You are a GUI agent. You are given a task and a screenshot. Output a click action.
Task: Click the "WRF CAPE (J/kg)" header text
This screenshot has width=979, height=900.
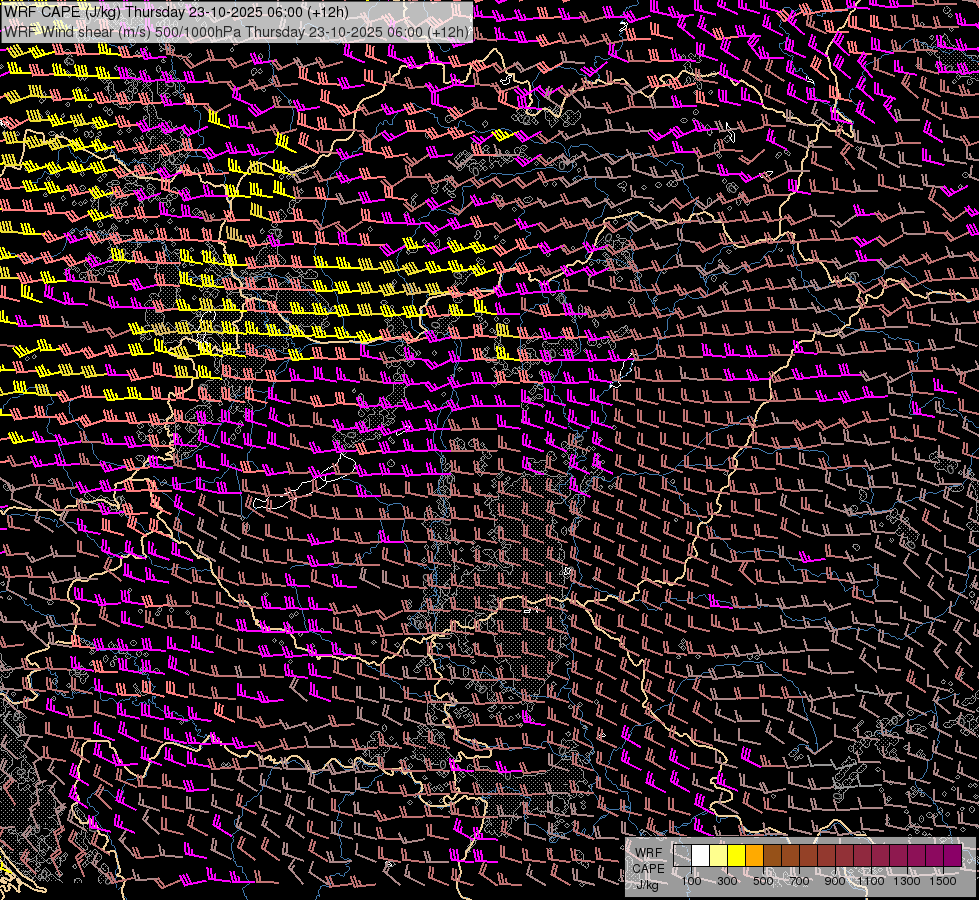pos(62,12)
